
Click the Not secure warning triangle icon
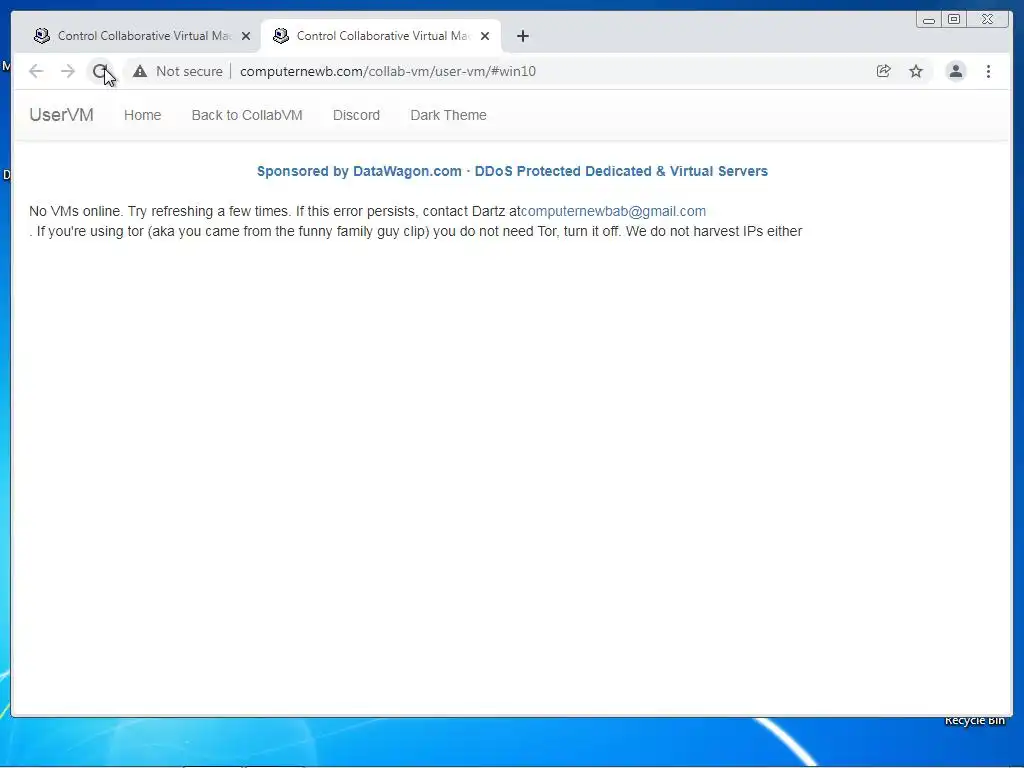click(140, 71)
